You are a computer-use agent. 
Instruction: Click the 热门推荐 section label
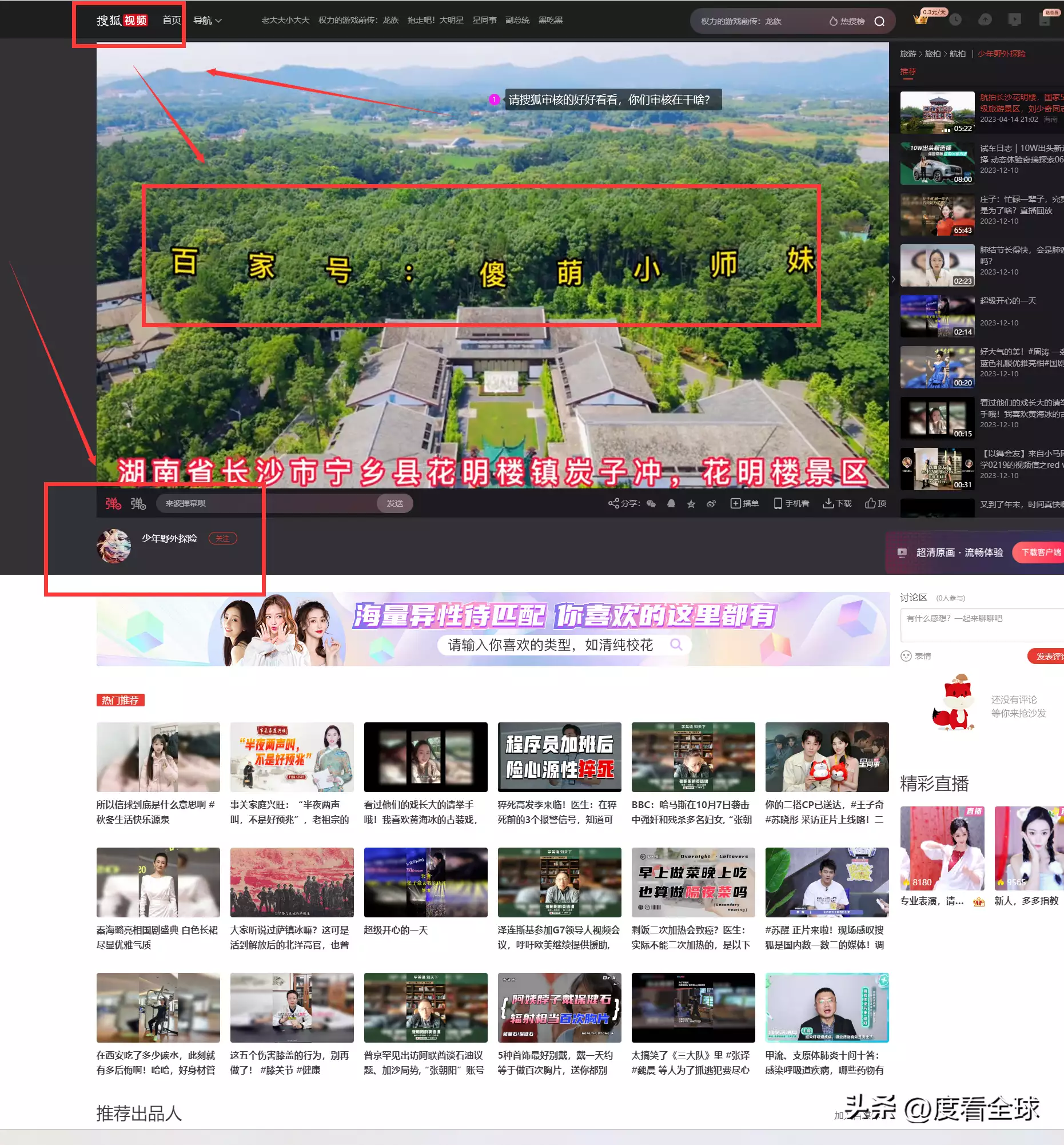(120, 700)
